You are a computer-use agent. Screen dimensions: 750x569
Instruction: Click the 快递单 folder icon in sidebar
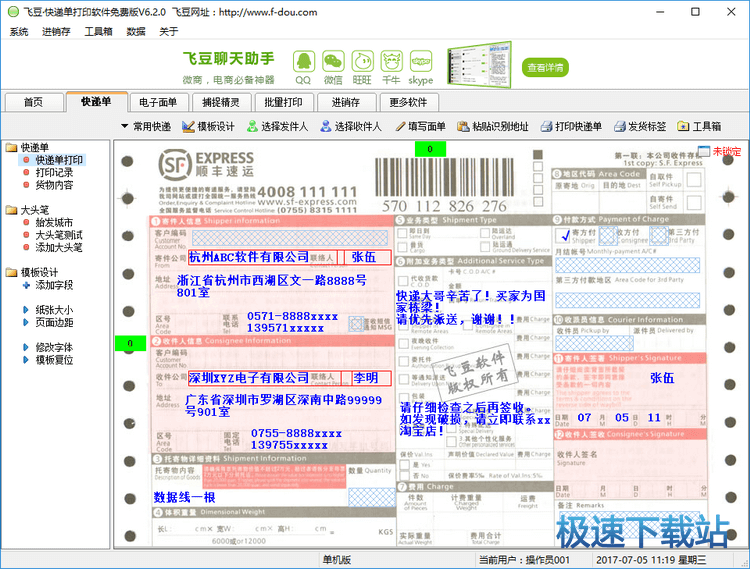[11, 147]
